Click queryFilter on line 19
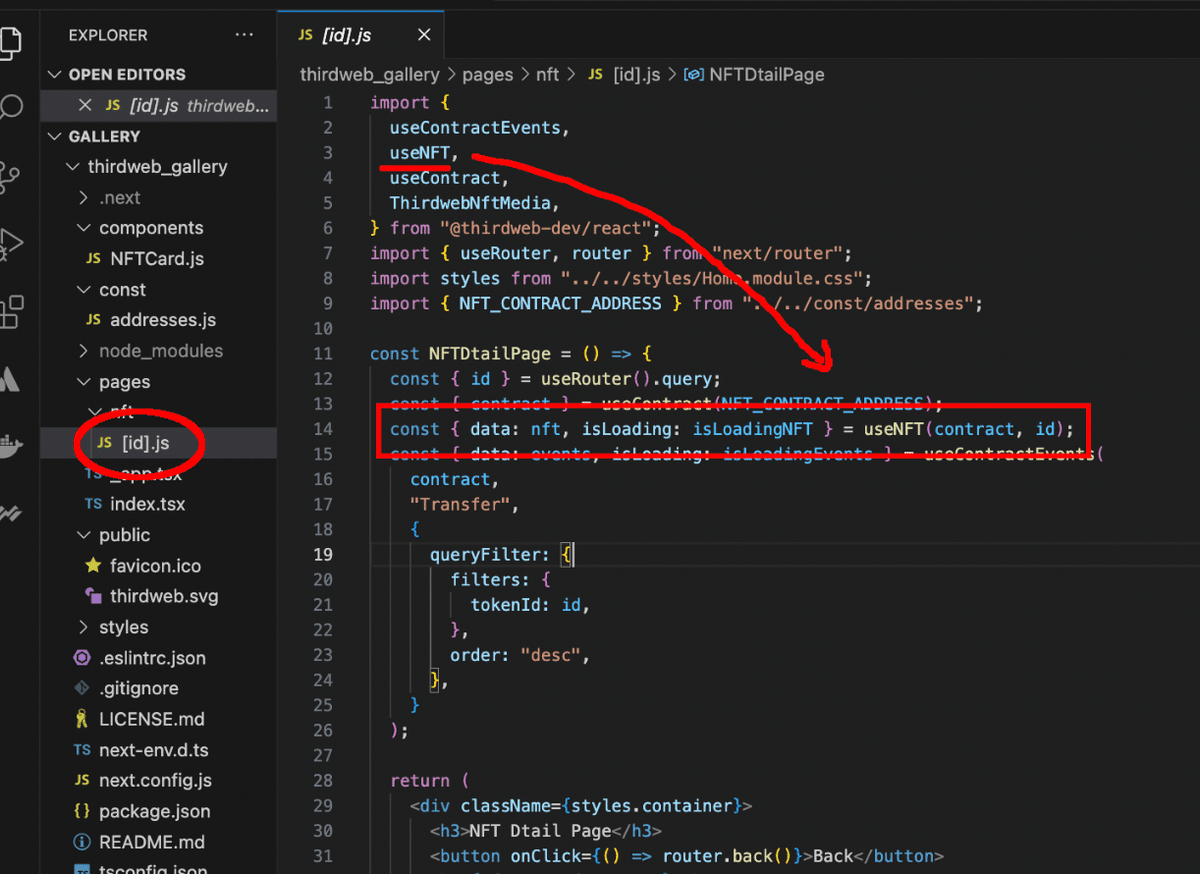1200x874 pixels. point(485,554)
